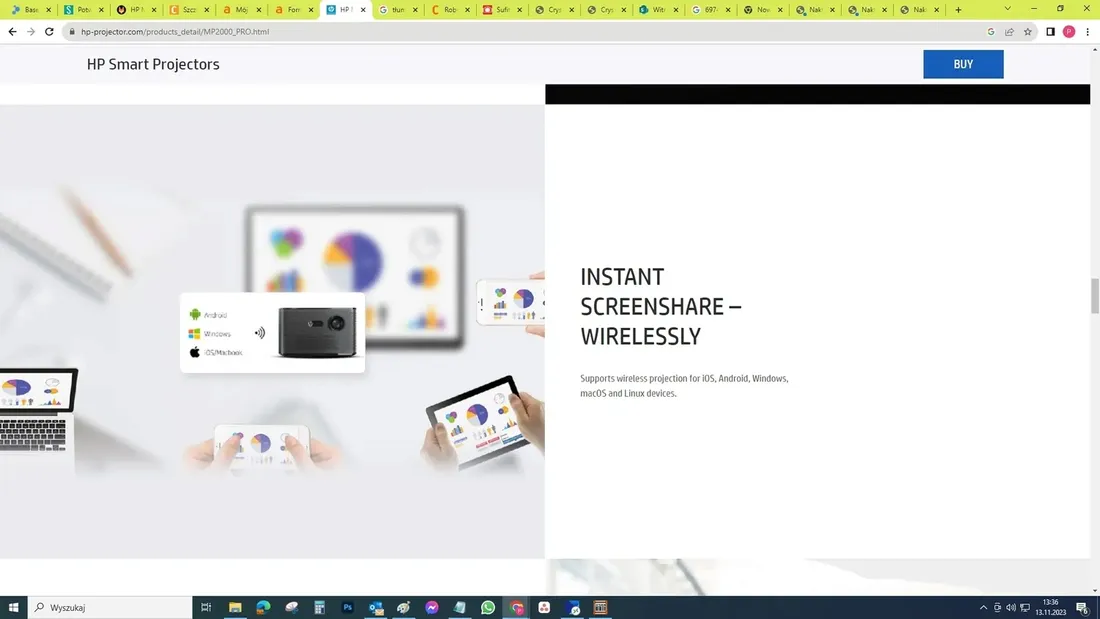Click the page vertical scrollbar thumb
The width and height of the screenshot is (1100, 619).
coord(1094,297)
